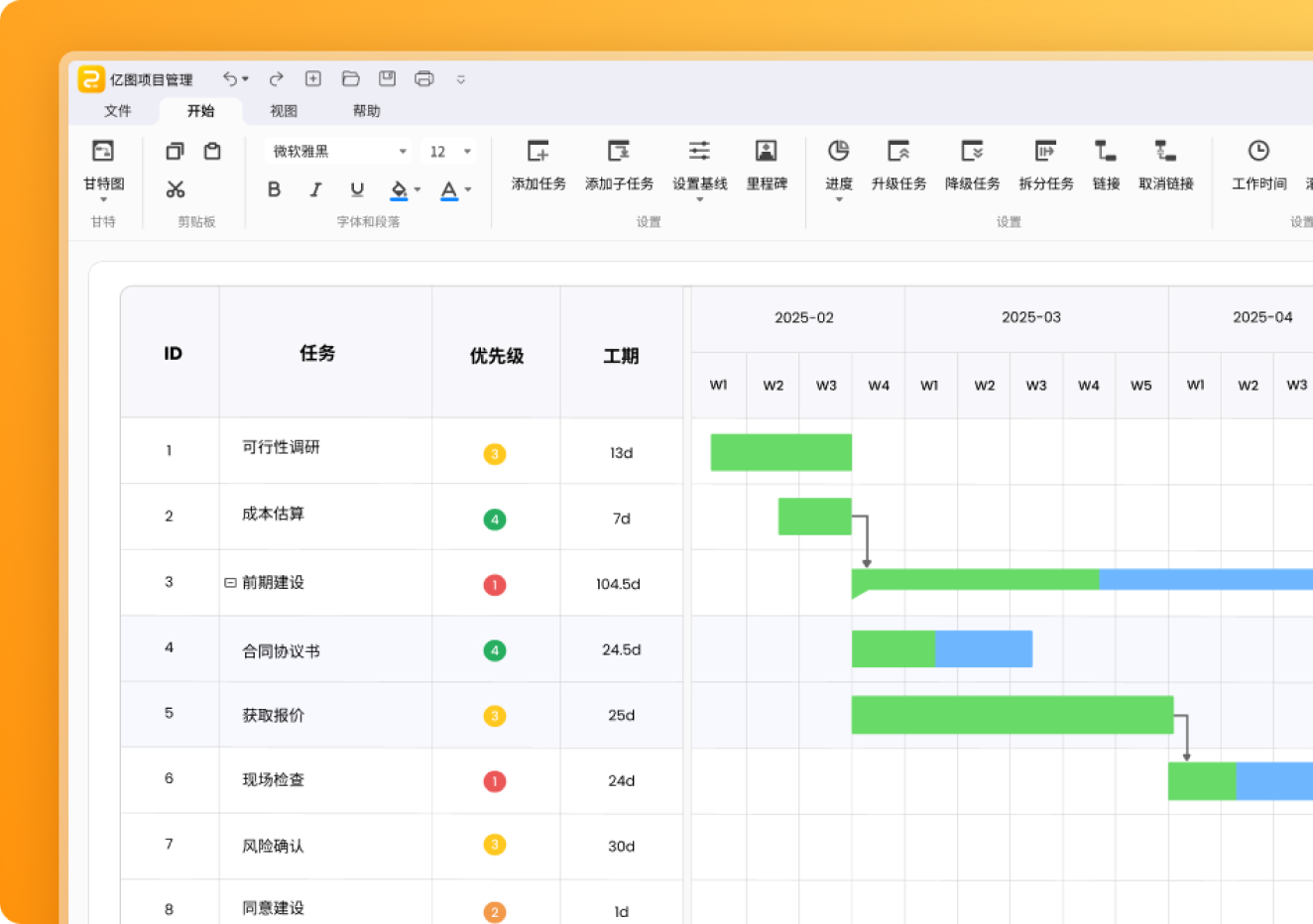Open the 工作时间 working time settings
The height and width of the screenshot is (924, 1313).
[1258, 152]
